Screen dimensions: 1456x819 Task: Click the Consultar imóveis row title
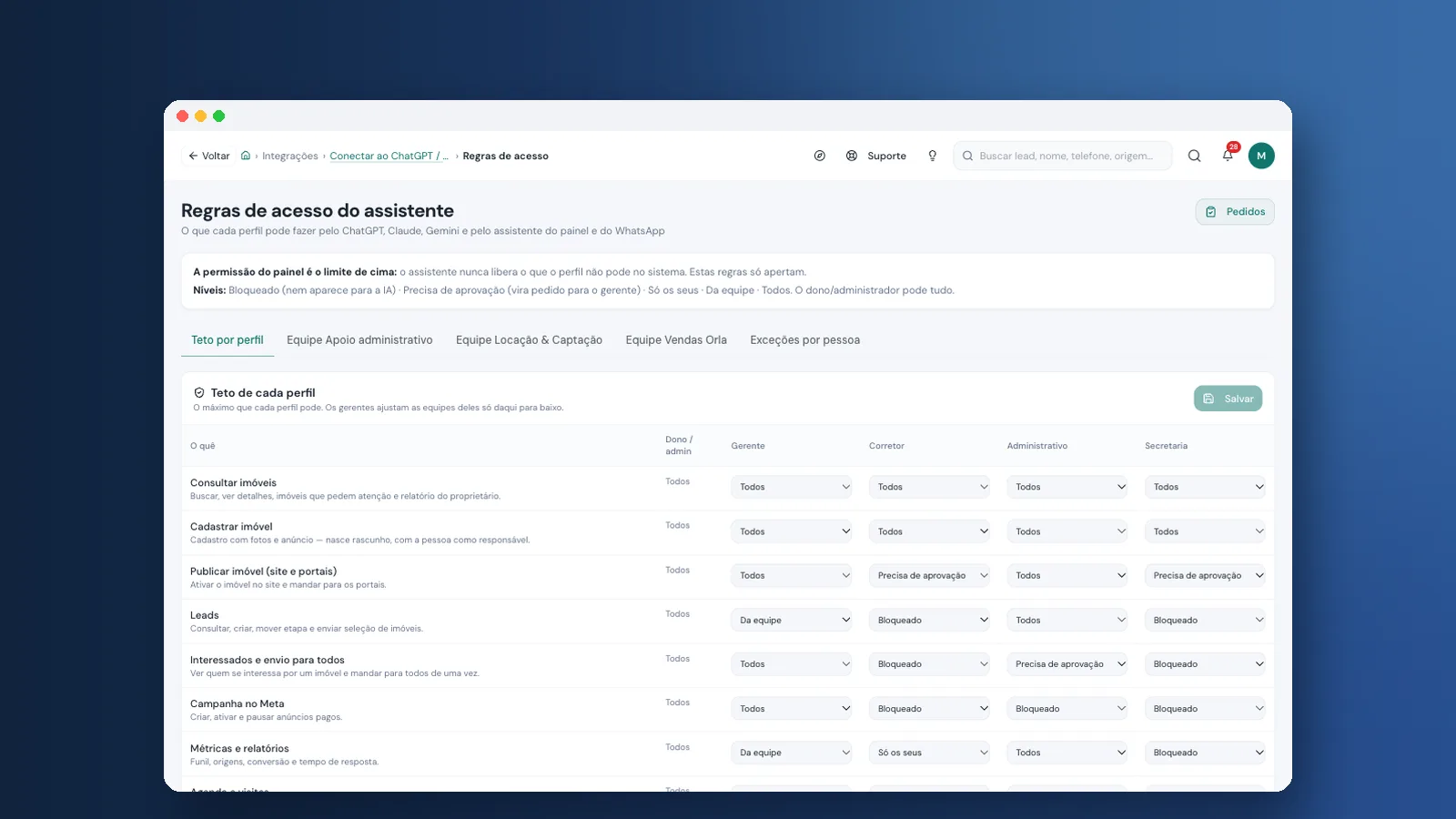pyautogui.click(x=233, y=482)
